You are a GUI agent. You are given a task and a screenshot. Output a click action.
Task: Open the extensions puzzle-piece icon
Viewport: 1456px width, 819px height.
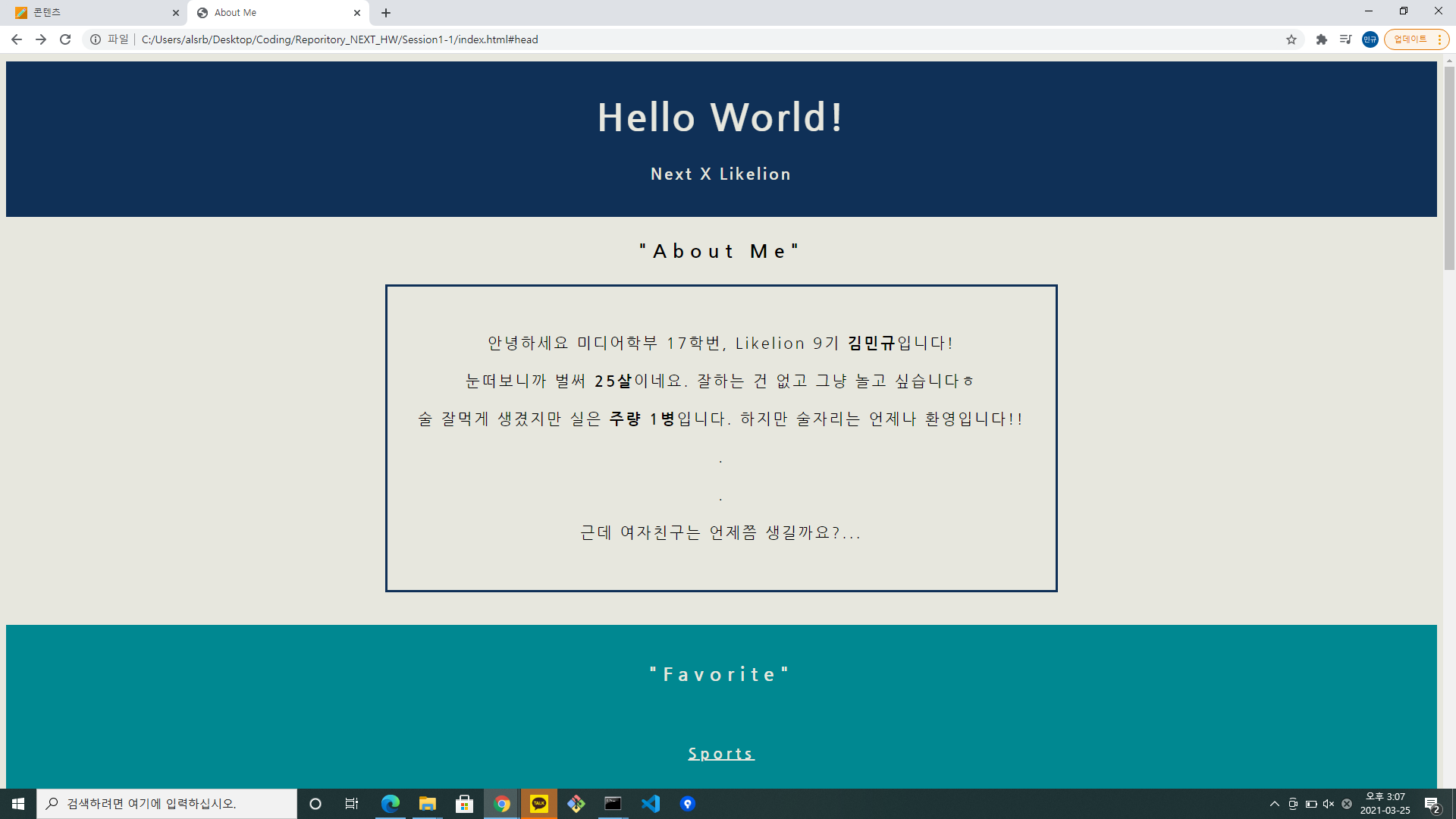coord(1321,39)
